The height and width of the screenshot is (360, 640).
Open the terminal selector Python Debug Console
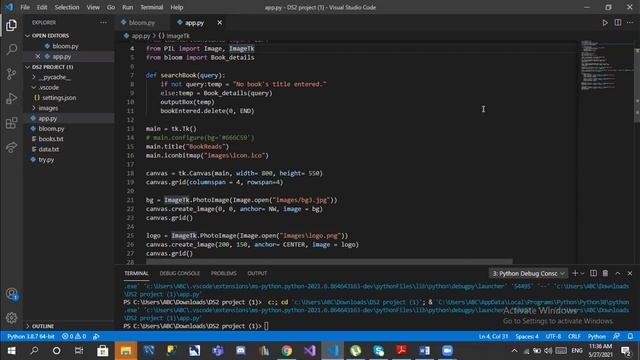pos(528,273)
